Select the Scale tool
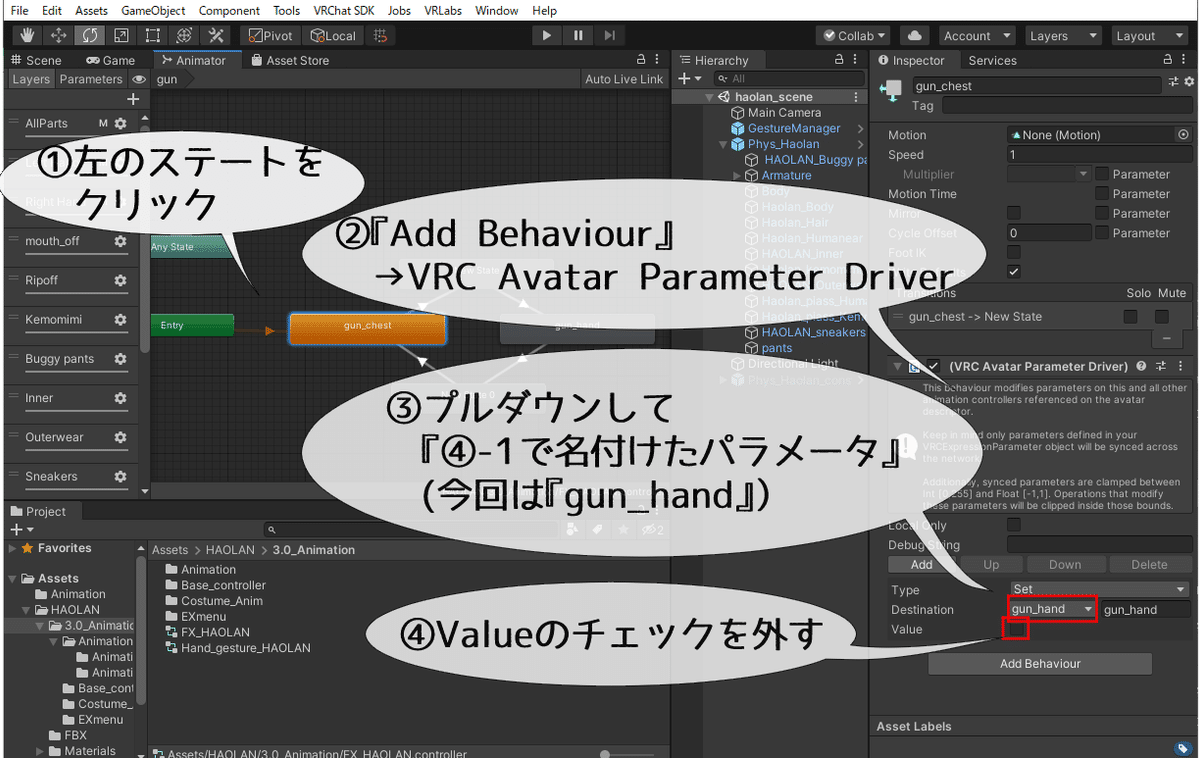The width and height of the screenshot is (1200, 758). pyautogui.click(x=120, y=35)
